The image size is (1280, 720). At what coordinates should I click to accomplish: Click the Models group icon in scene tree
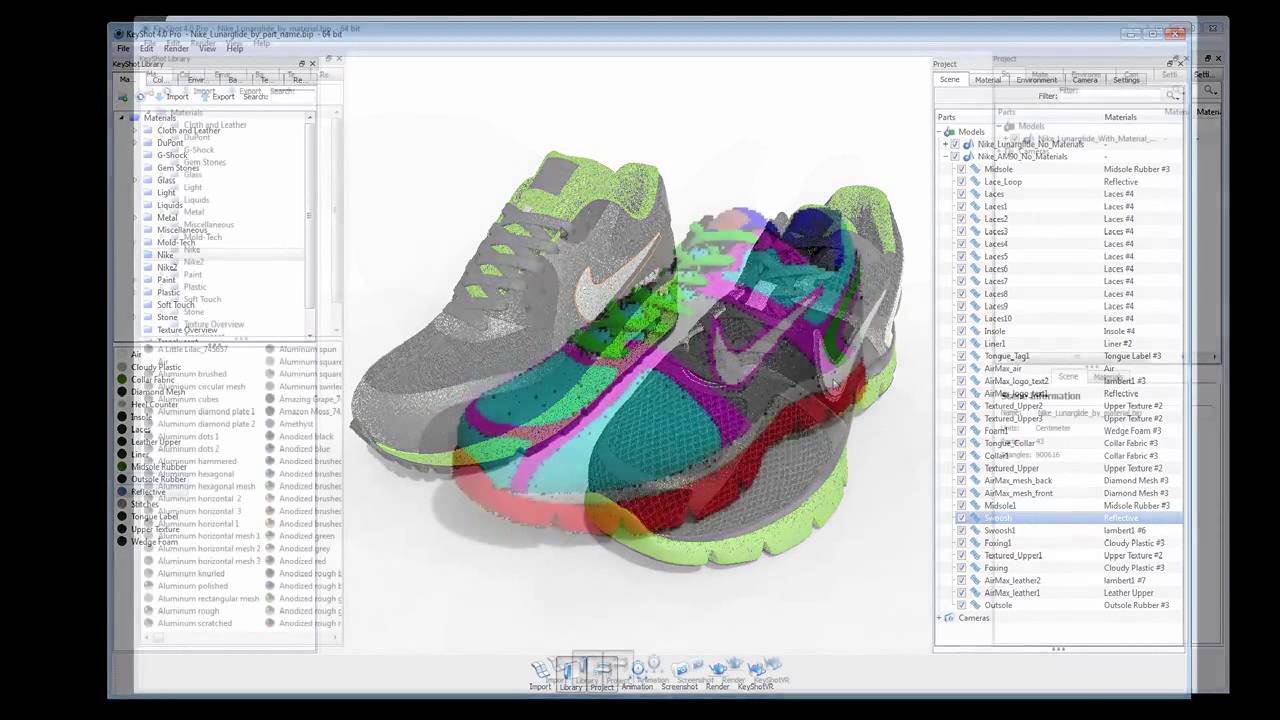949,132
